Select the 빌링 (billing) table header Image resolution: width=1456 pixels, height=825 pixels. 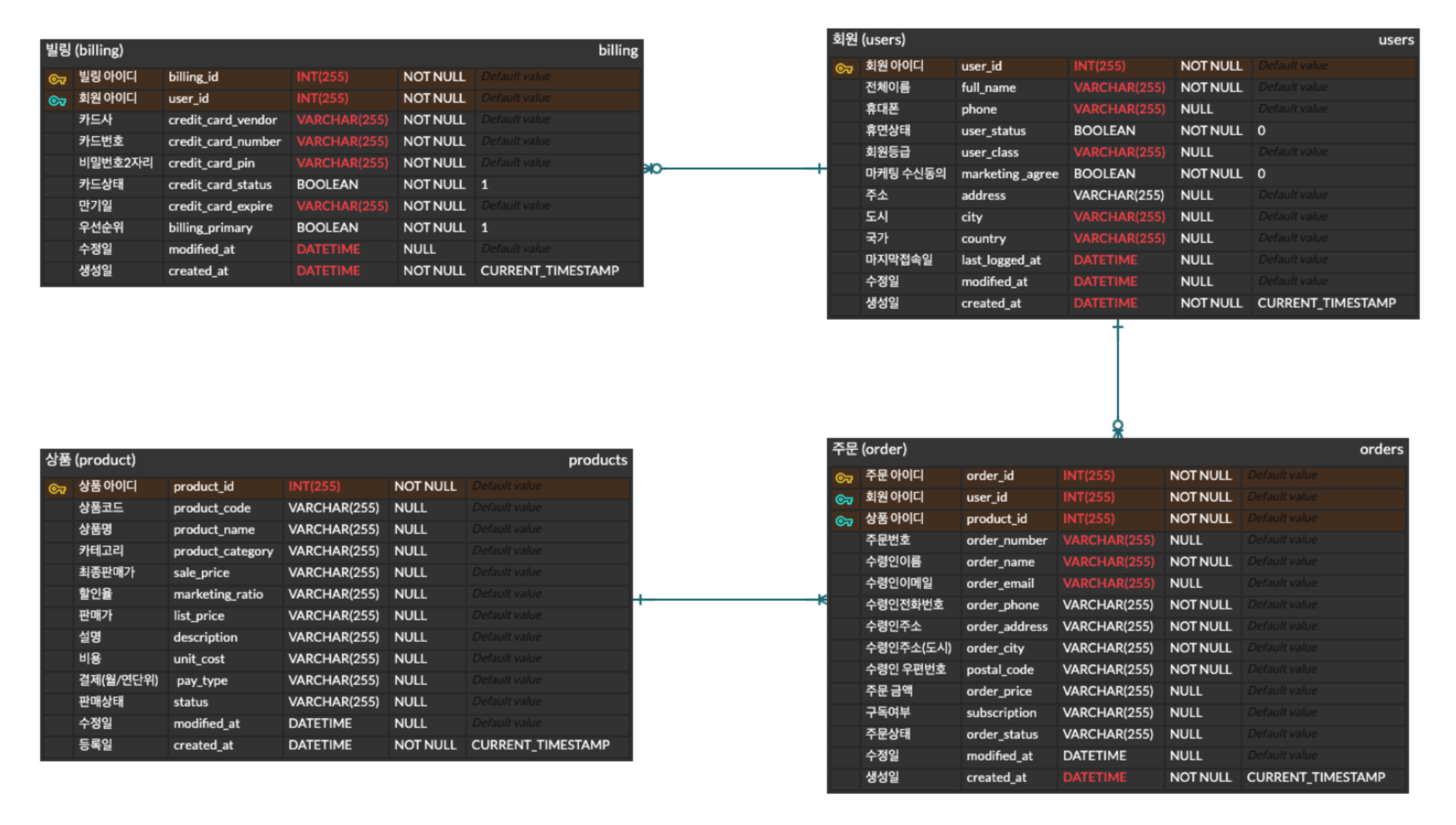(x=84, y=50)
